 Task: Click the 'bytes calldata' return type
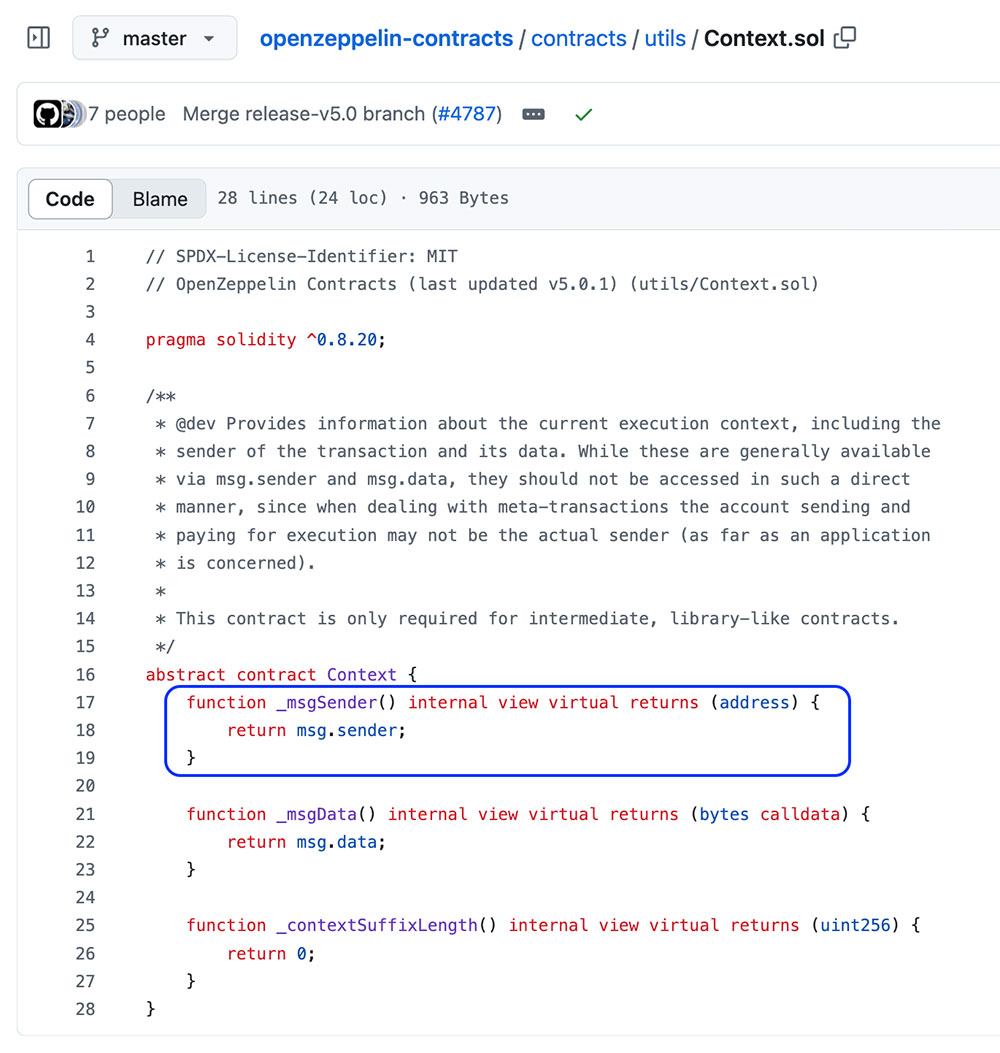[770, 814]
